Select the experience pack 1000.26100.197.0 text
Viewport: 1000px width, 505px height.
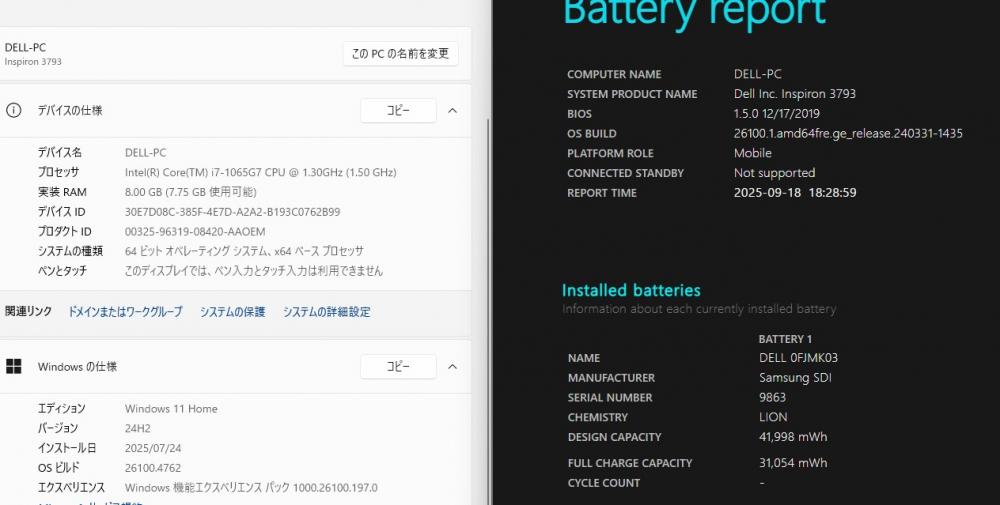tap(251, 488)
